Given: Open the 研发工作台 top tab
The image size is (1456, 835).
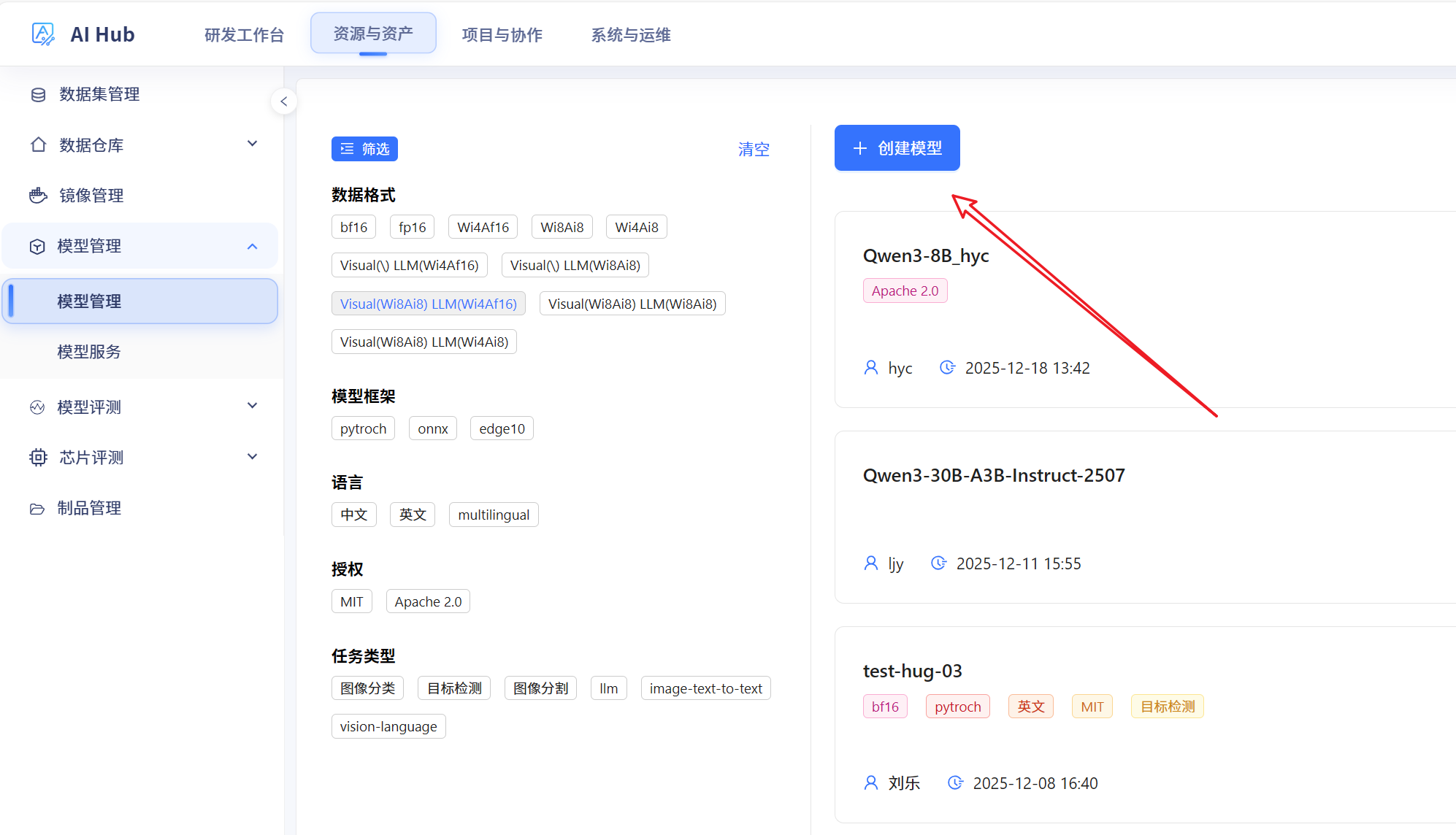Looking at the screenshot, I should pos(244,35).
